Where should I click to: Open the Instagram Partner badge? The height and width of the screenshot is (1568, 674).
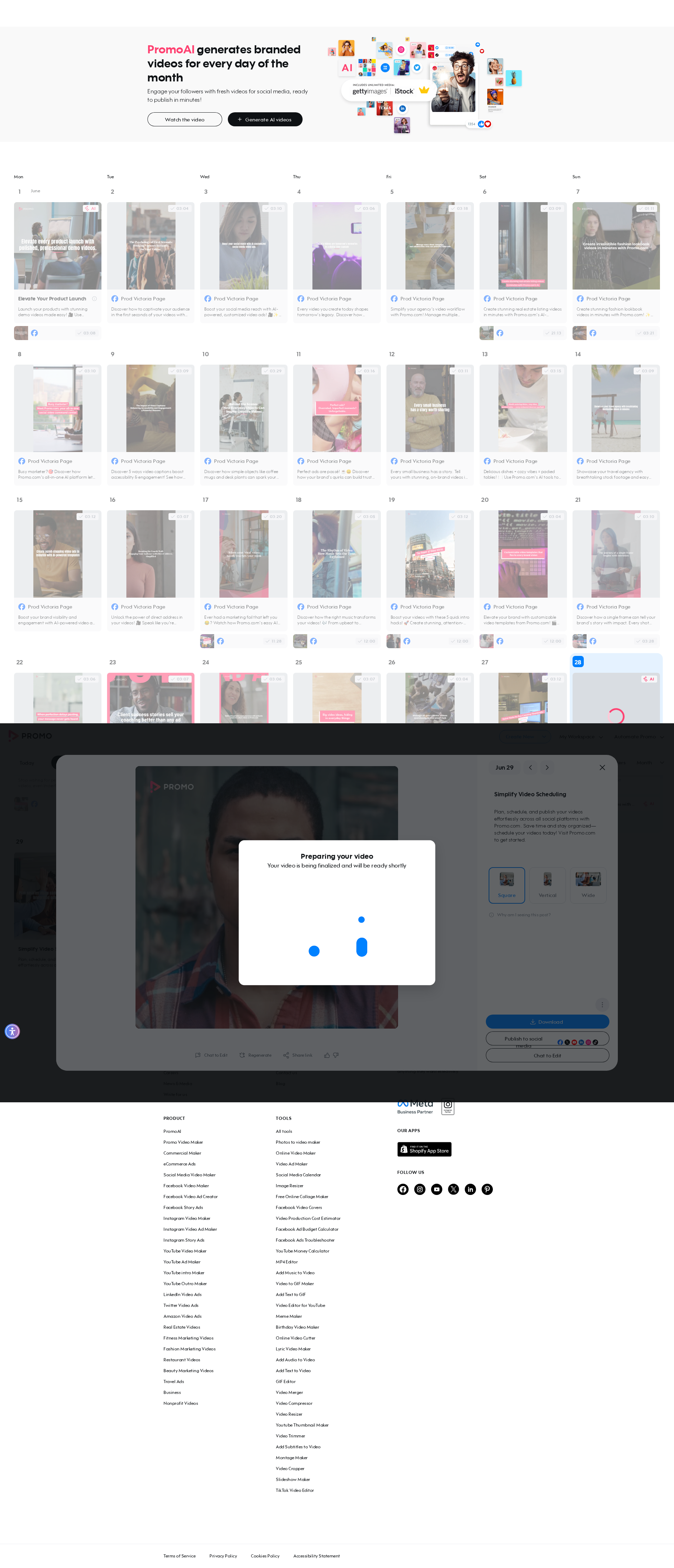pyautogui.click(x=448, y=1106)
